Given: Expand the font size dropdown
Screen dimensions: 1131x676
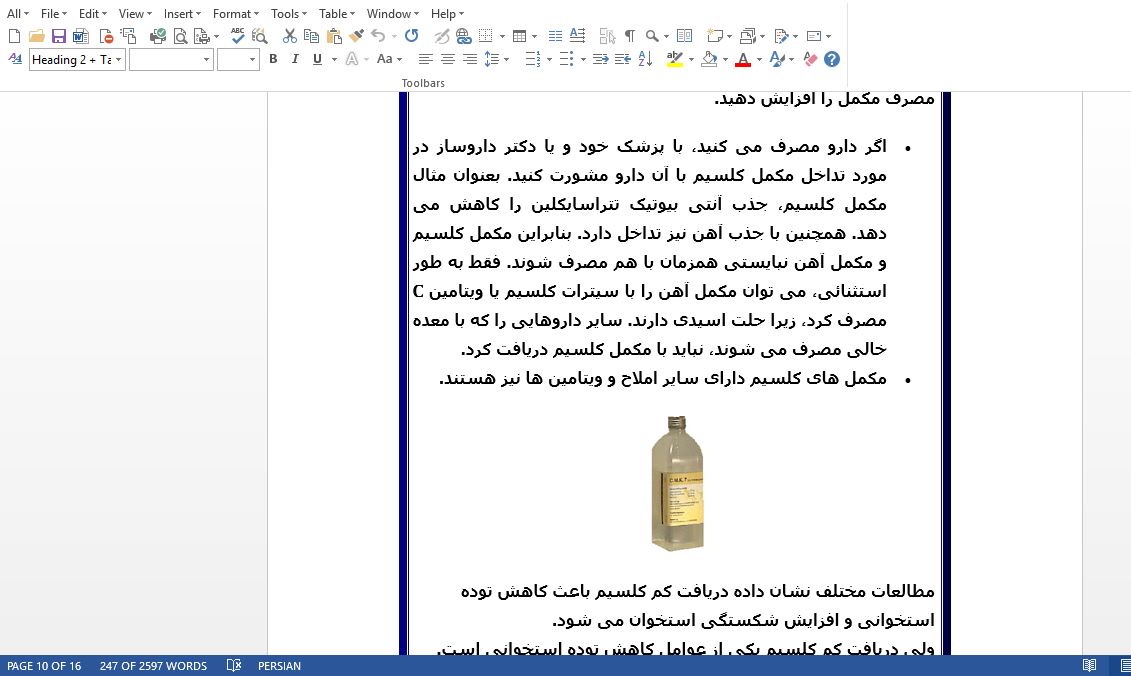Looking at the screenshot, I should [x=252, y=60].
